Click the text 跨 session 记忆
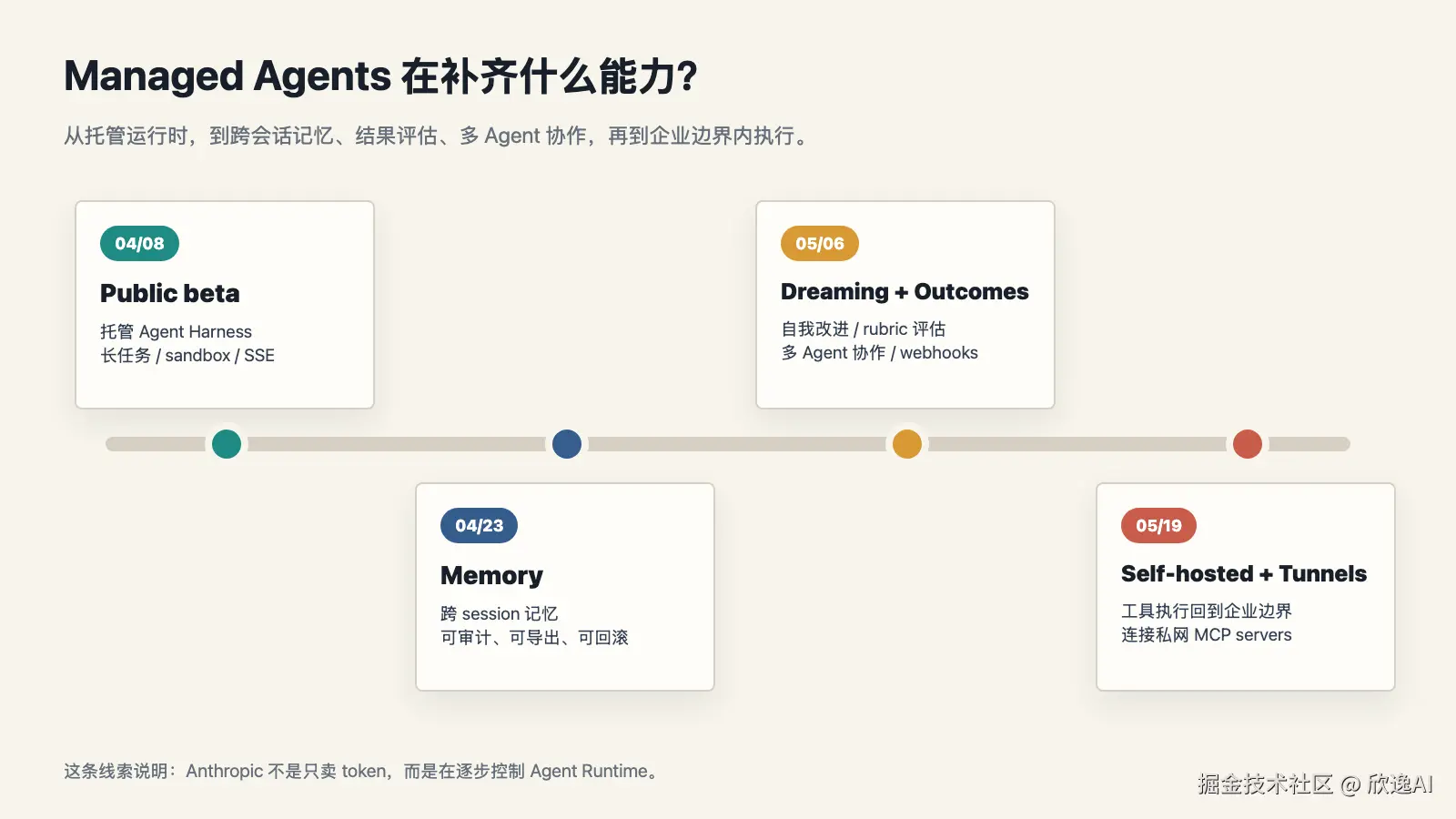 click(x=499, y=613)
